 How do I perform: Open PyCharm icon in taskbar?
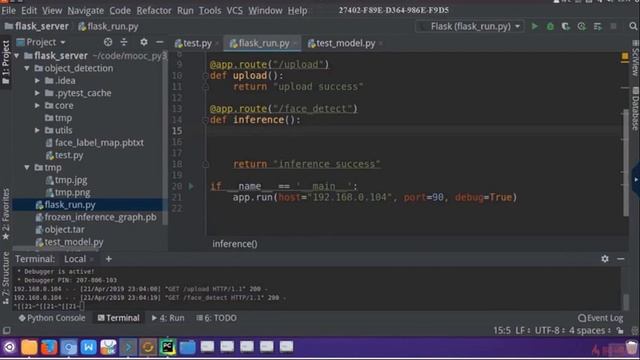click(x=168, y=347)
